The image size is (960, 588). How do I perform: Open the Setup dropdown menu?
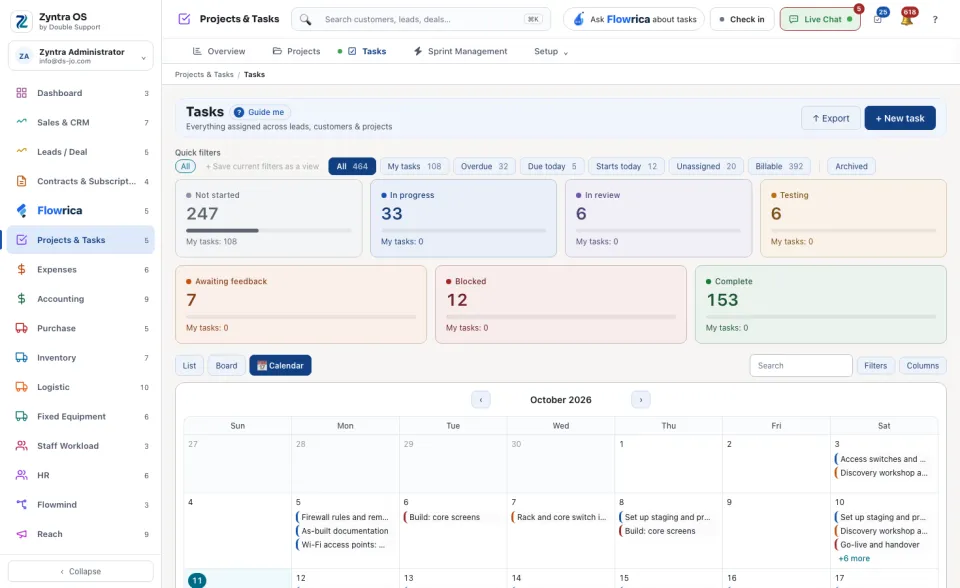[x=550, y=51]
